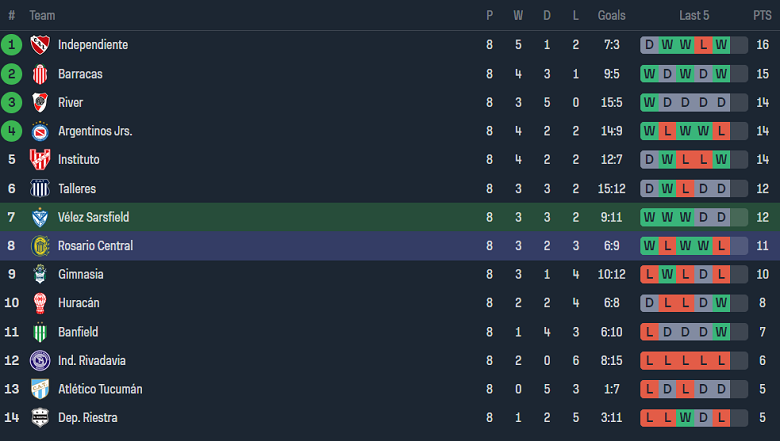Click Banfield's latest green W result
780x441 pixels.
pos(721,332)
